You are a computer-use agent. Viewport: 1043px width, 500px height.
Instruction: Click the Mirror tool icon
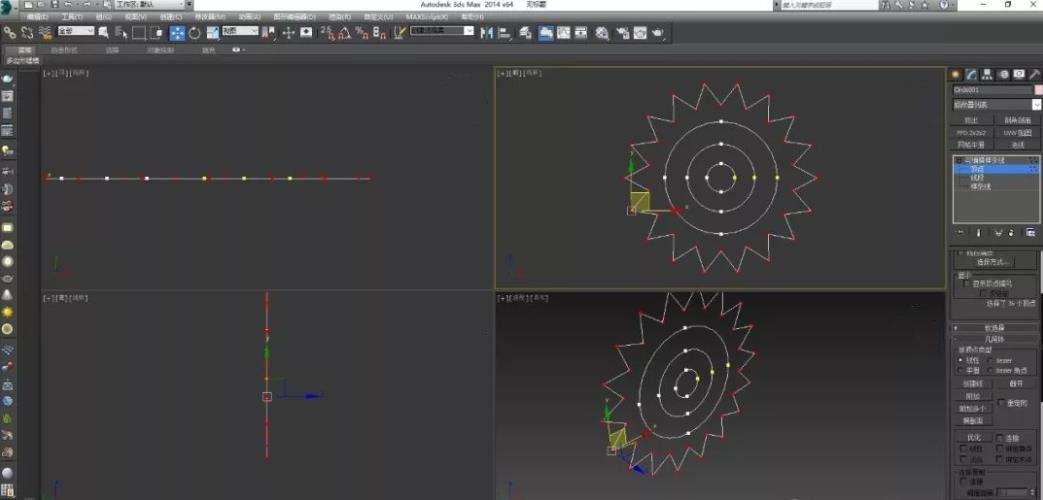(x=488, y=33)
